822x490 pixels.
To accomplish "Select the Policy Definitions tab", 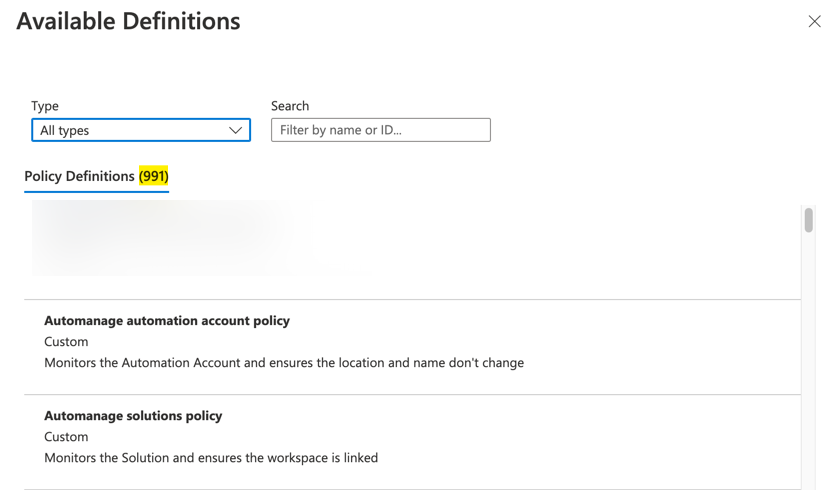I will point(80,176).
